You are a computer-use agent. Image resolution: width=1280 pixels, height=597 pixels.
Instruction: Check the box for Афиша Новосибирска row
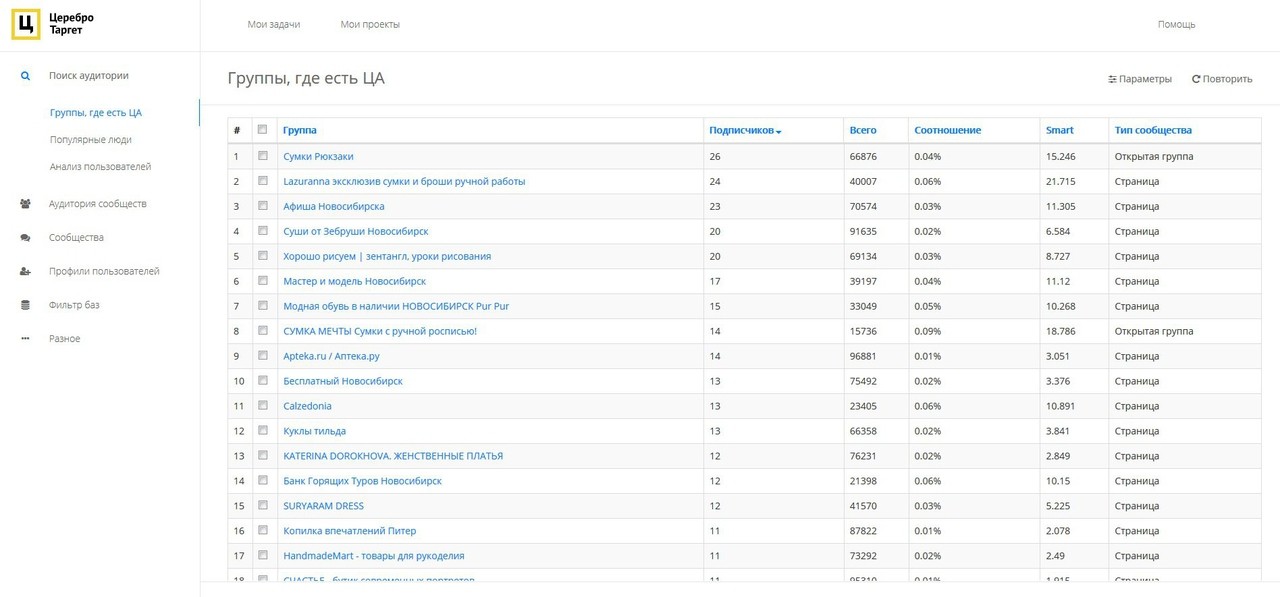pos(263,206)
